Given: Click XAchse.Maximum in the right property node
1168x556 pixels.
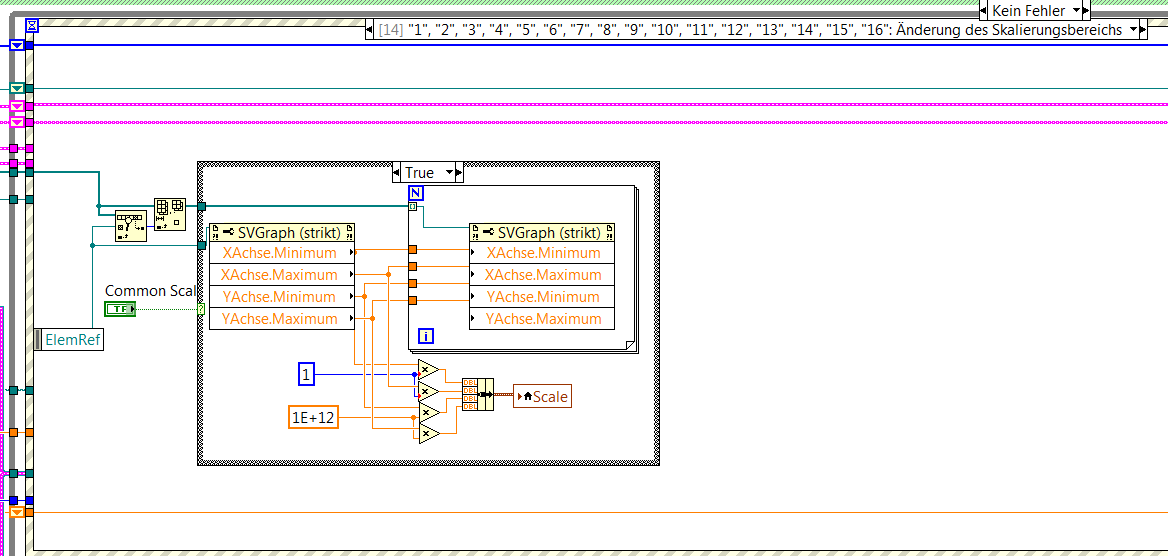Looking at the screenshot, I should 542,274.
